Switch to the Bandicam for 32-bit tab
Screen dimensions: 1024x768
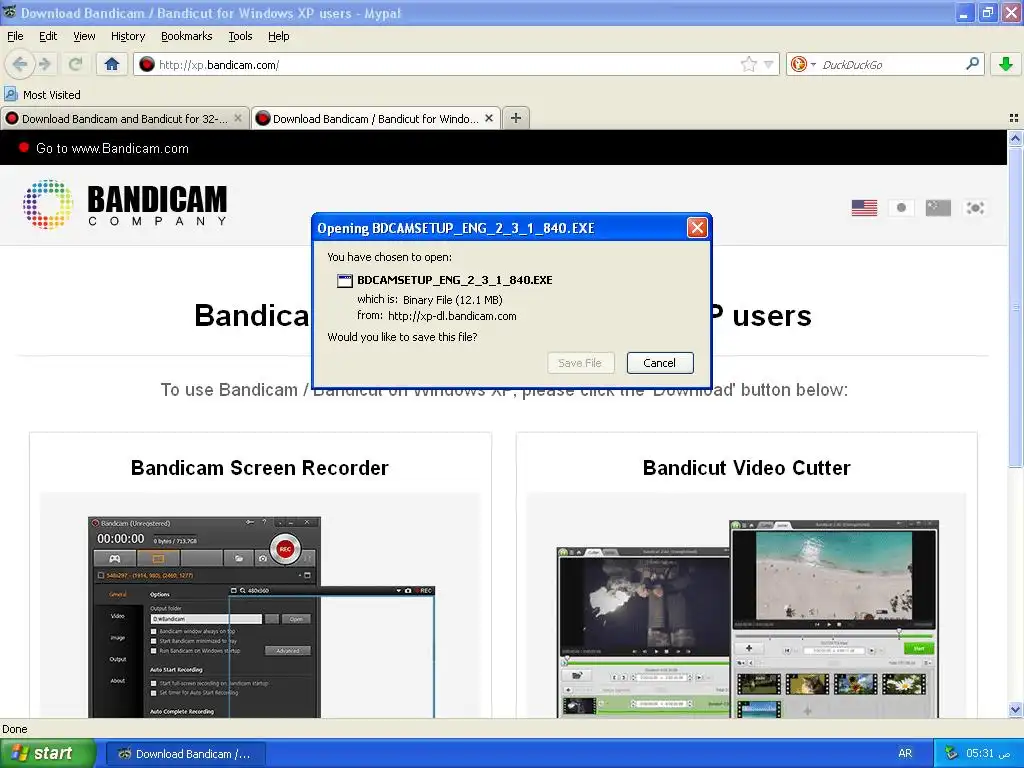tap(124, 118)
